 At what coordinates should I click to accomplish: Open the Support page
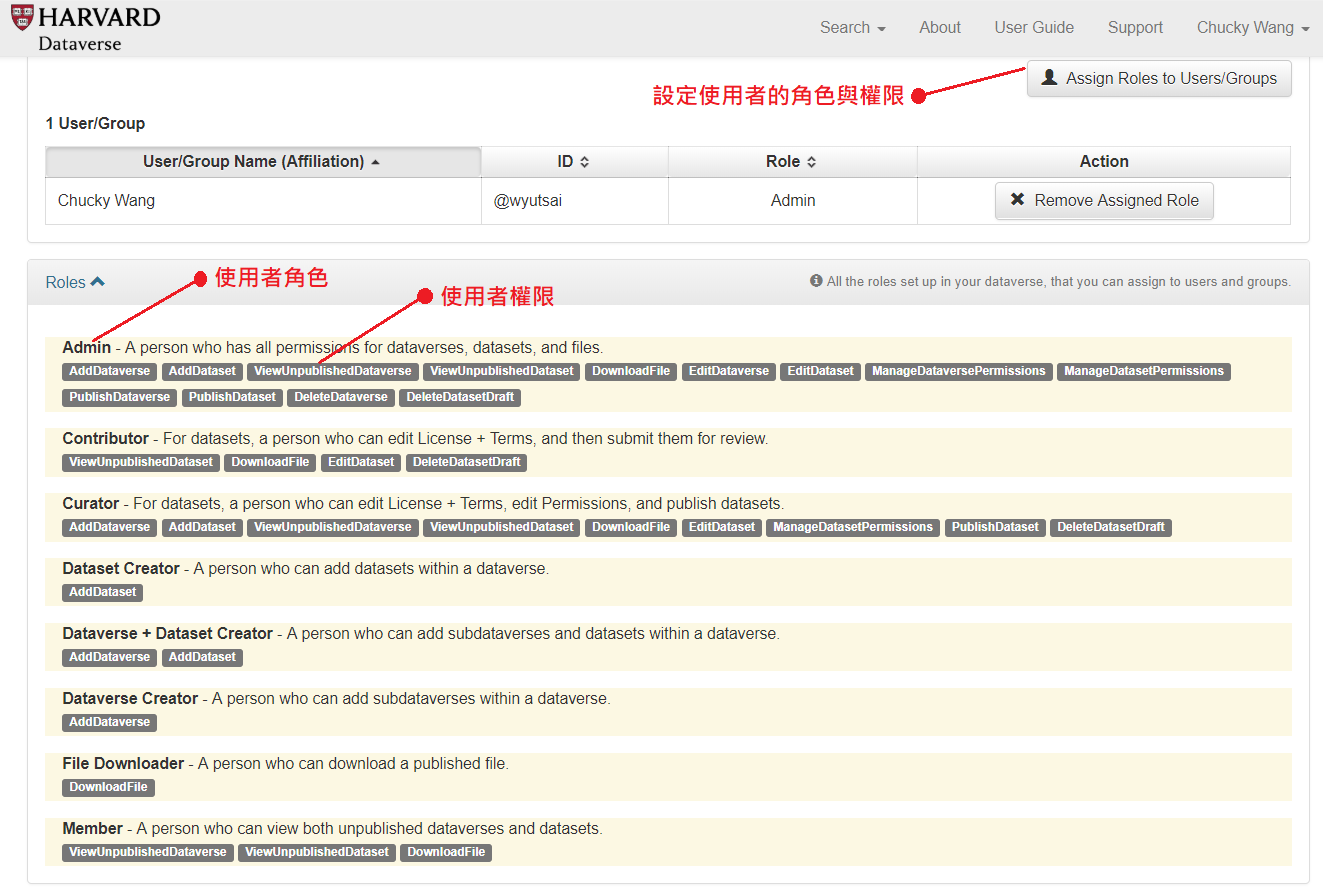pos(1135,28)
